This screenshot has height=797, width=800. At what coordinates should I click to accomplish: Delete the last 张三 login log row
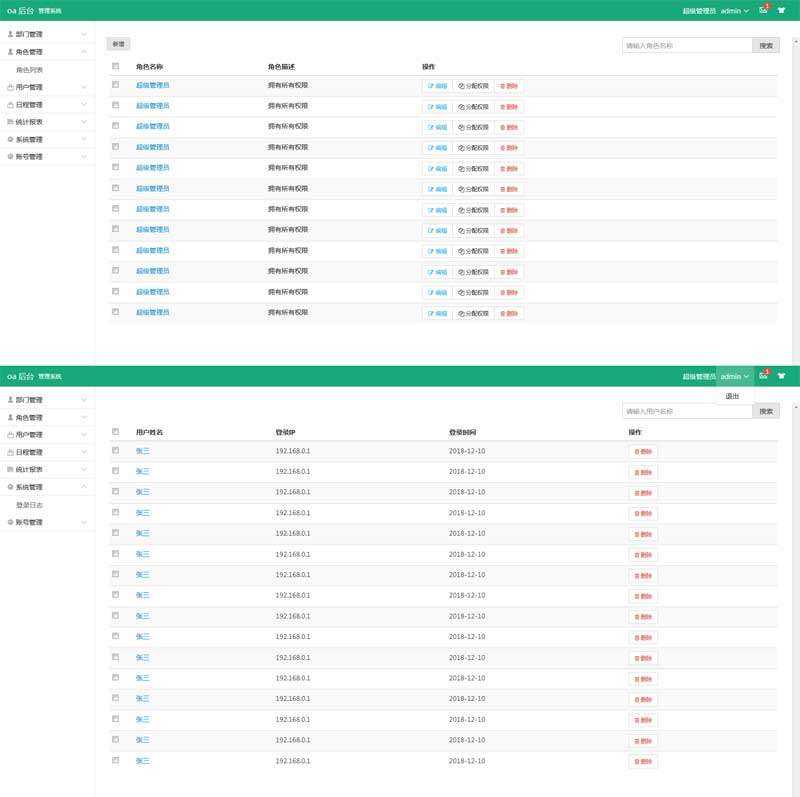pyautogui.click(x=643, y=761)
